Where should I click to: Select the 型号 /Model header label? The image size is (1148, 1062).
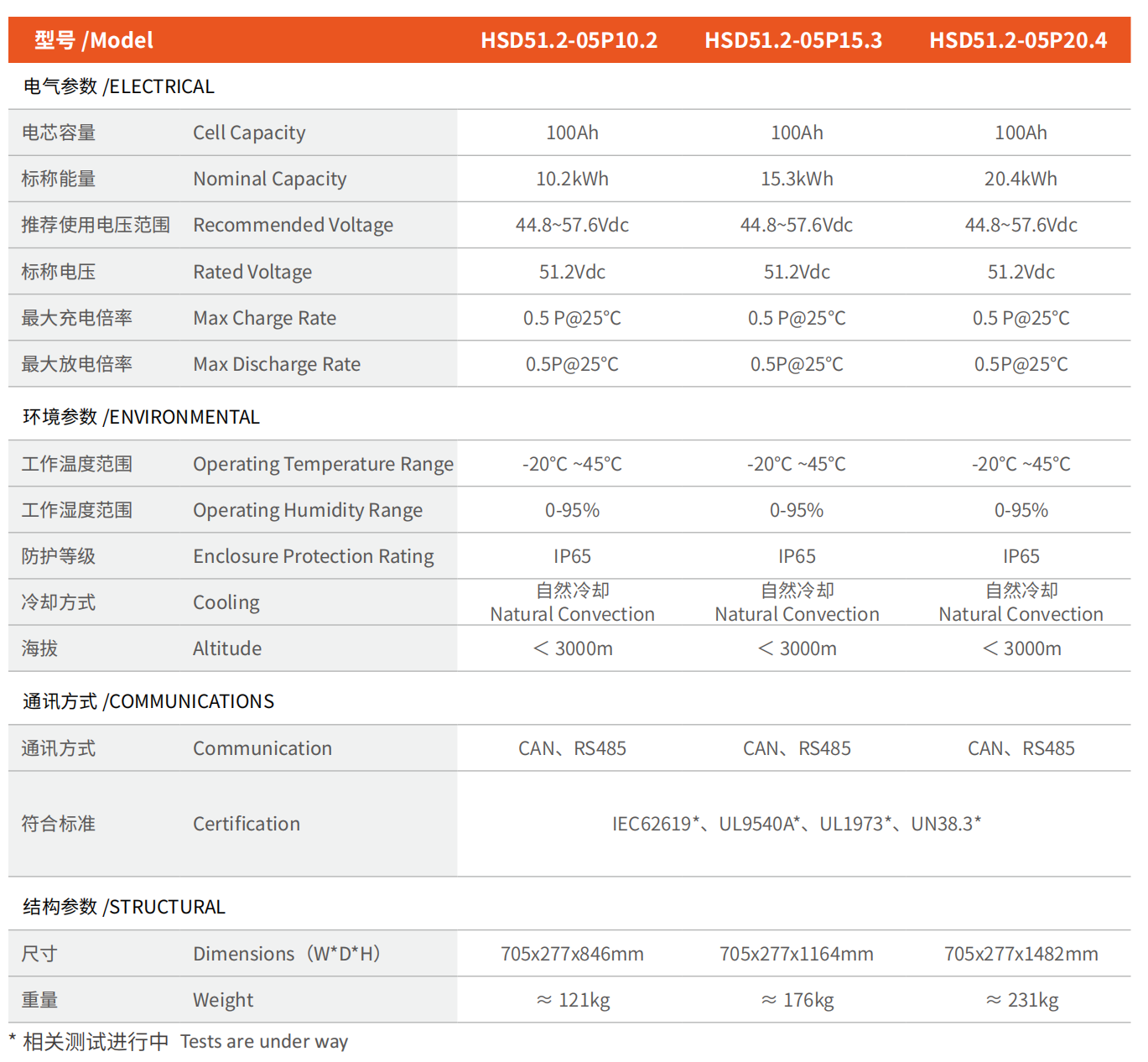coord(94,40)
